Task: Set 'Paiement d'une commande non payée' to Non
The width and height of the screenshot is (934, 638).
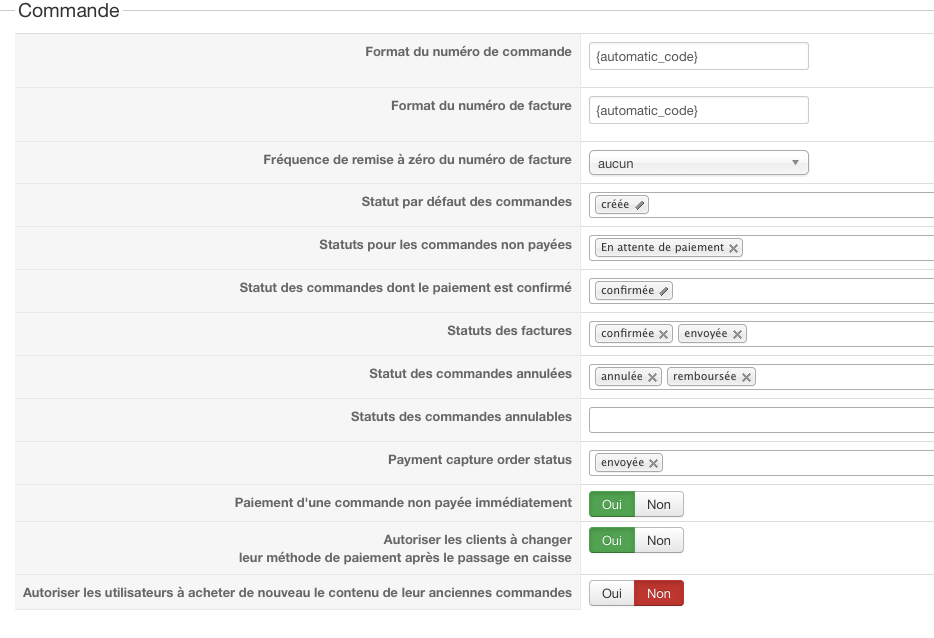Action: pos(658,505)
